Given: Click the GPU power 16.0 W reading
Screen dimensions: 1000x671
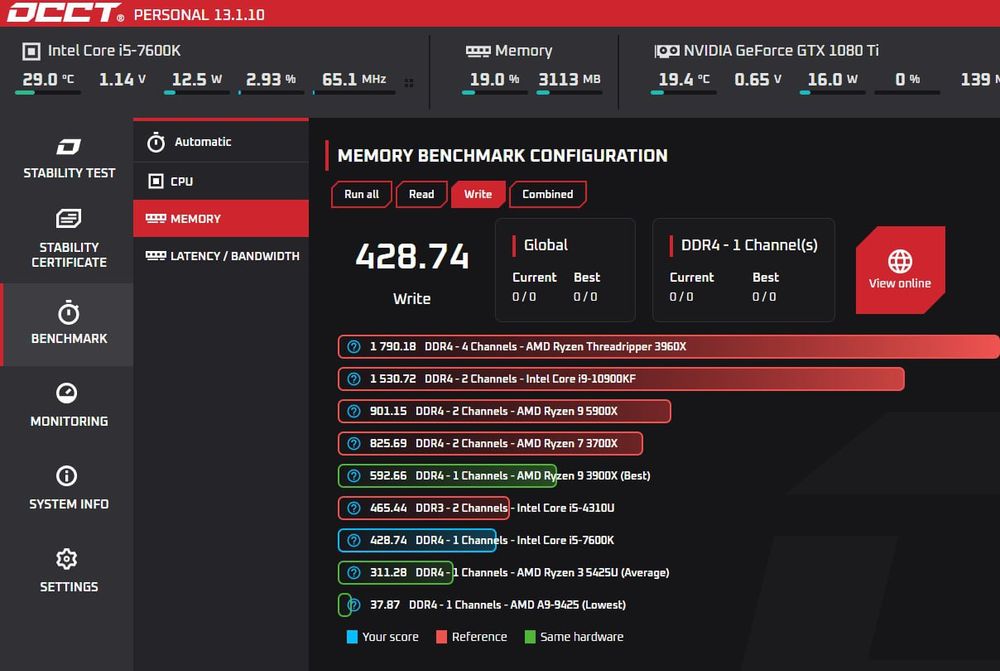Looking at the screenshot, I should tap(832, 80).
